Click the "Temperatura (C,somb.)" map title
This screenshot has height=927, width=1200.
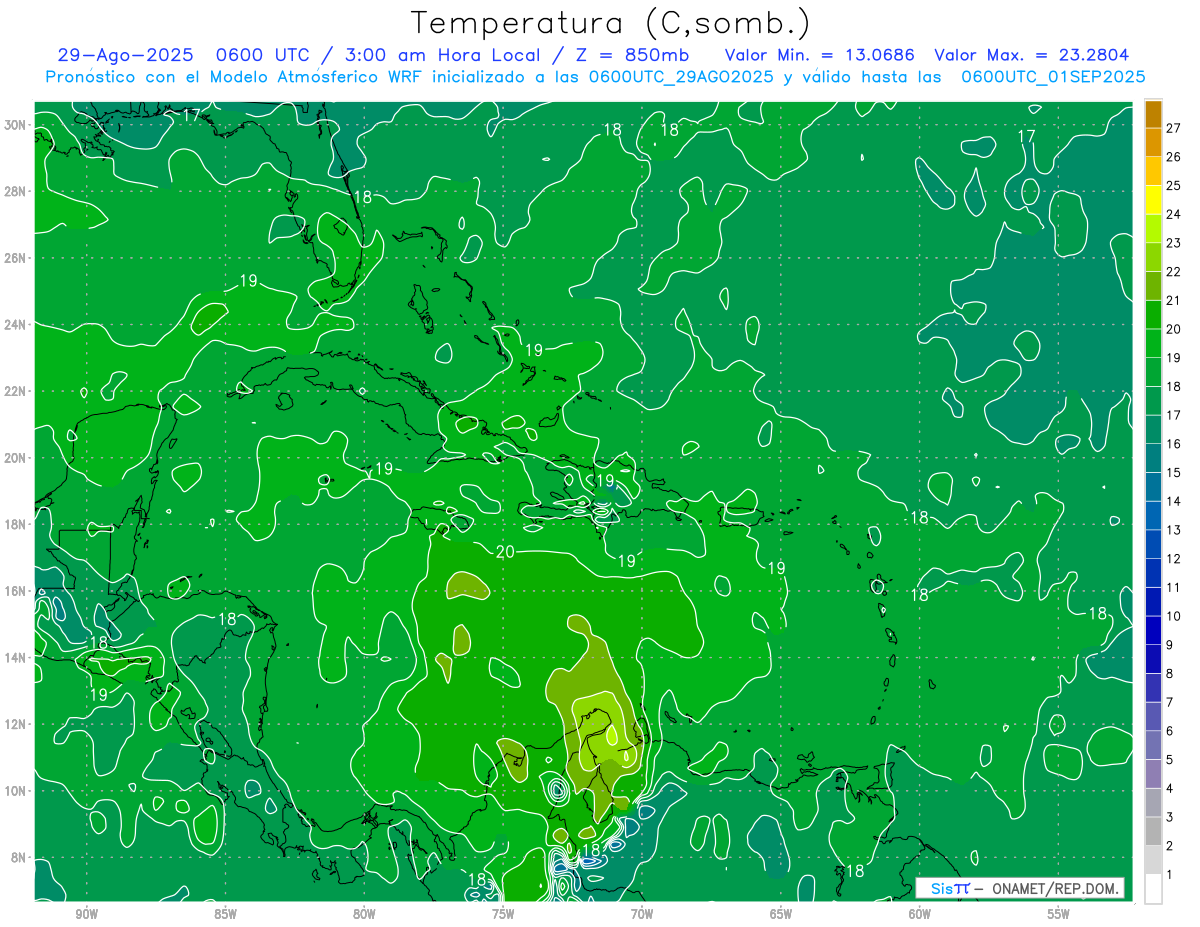[x=611, y=22]
